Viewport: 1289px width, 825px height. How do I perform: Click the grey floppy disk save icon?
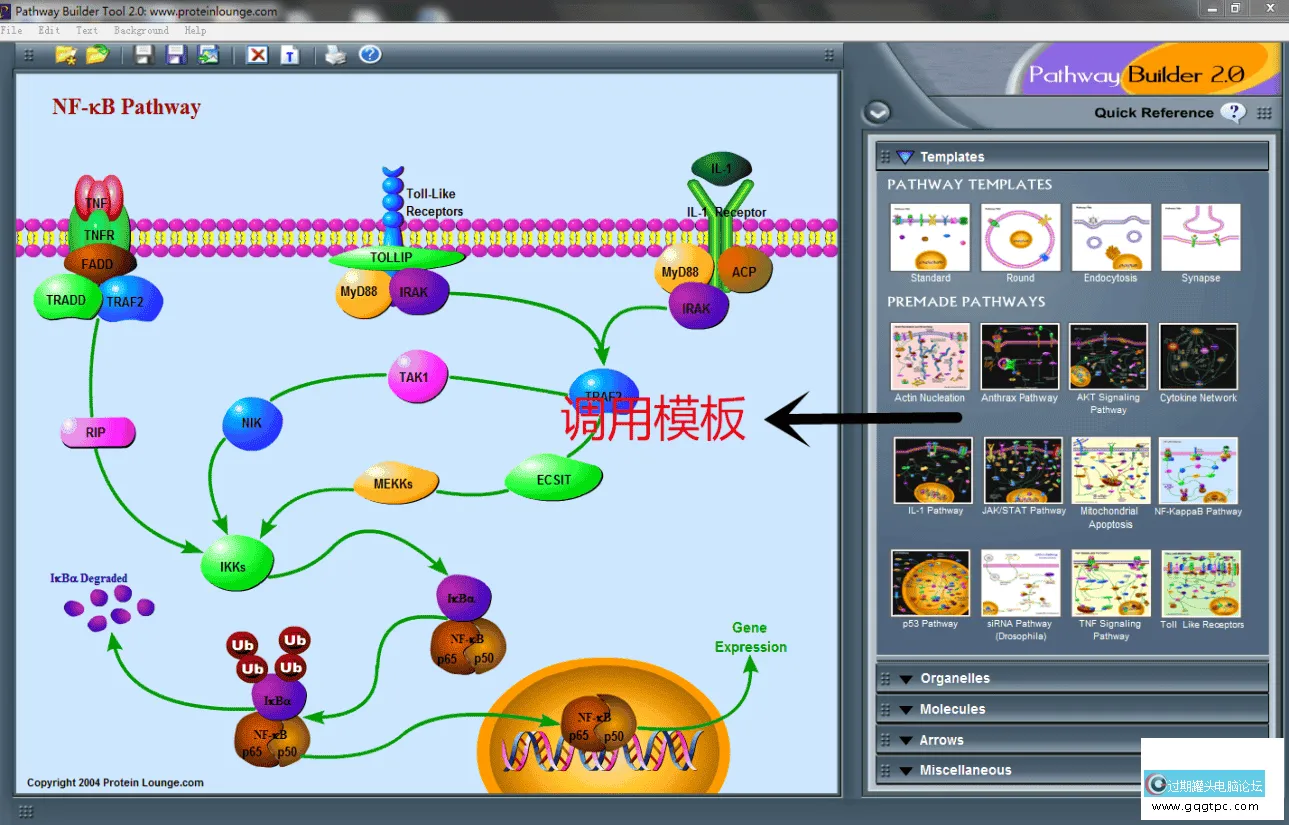[144, 55]
